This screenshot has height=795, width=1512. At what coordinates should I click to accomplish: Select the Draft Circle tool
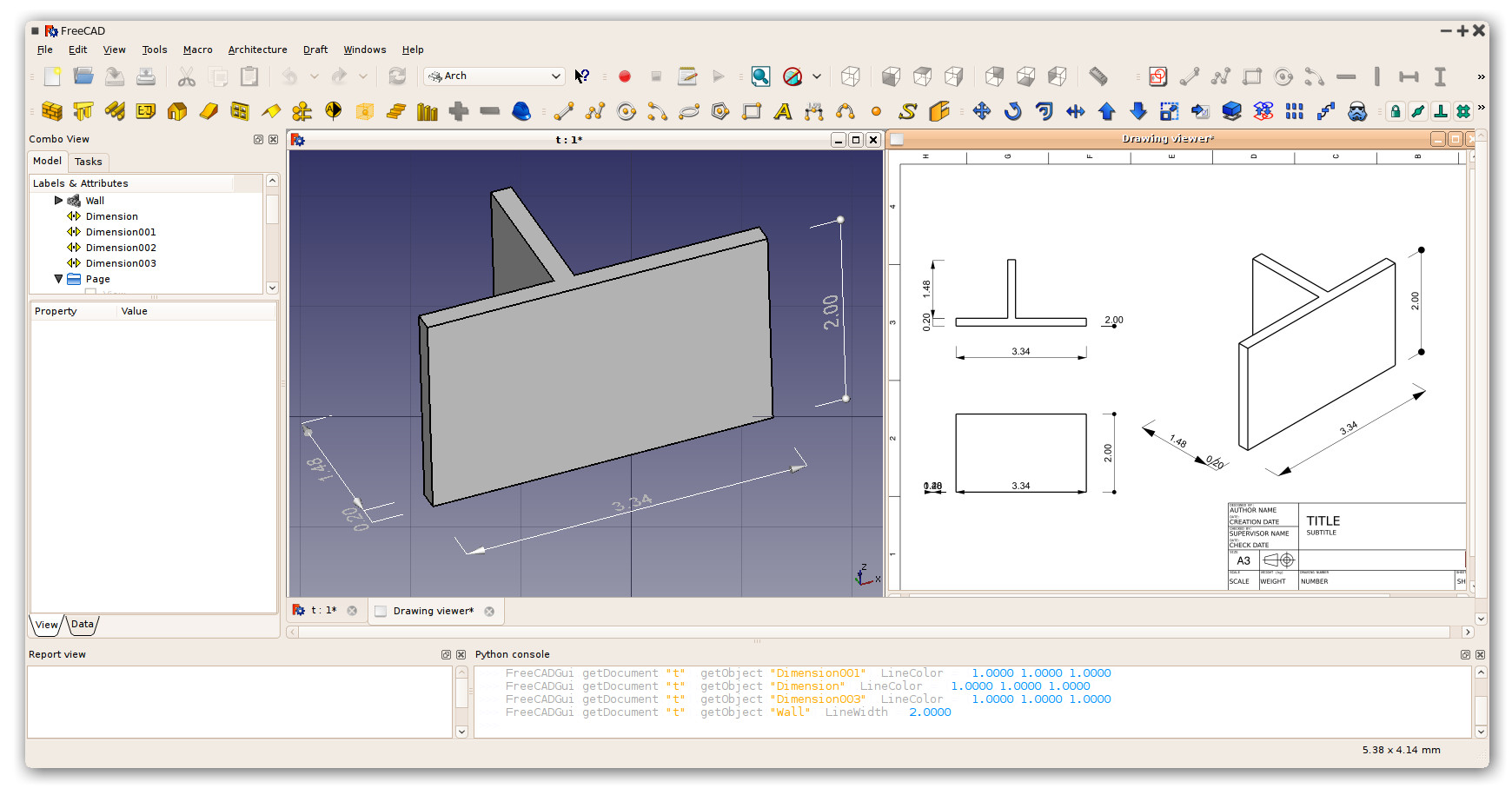point(627,111)
